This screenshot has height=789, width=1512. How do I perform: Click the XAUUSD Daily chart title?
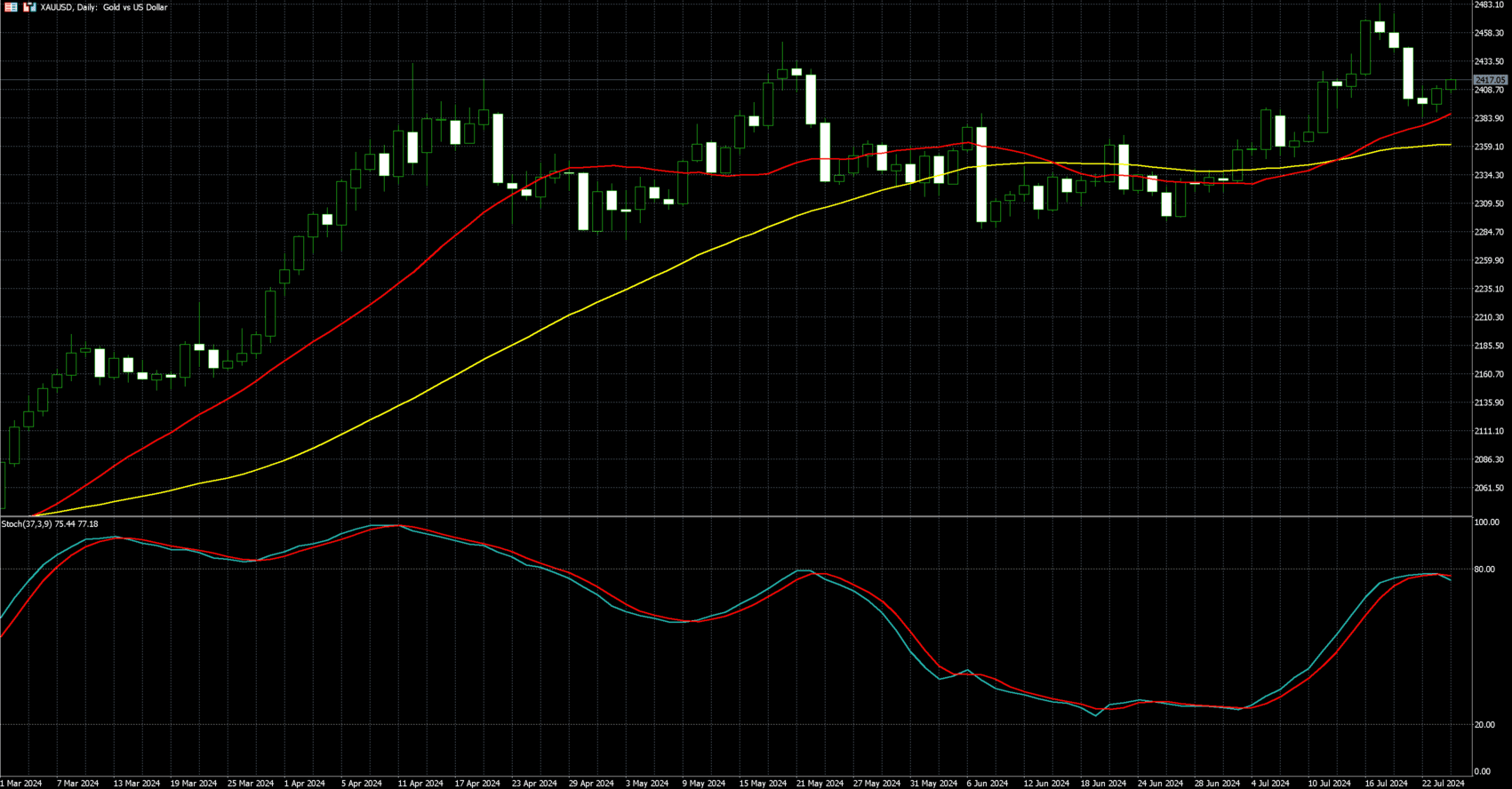click(103, 7)
